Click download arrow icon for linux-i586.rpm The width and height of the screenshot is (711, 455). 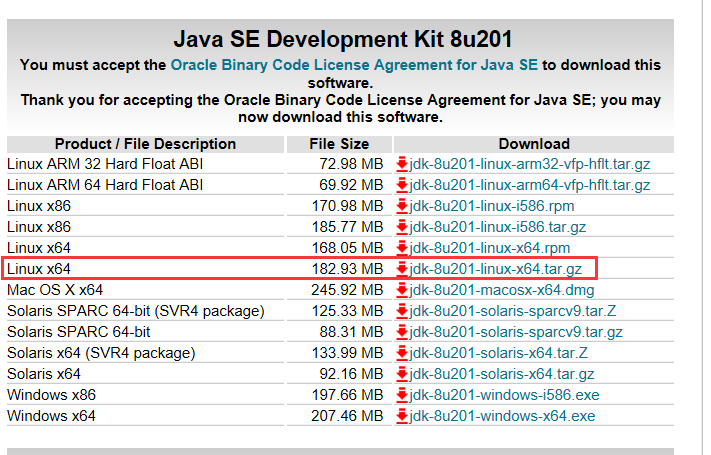(x=402, y=206)
